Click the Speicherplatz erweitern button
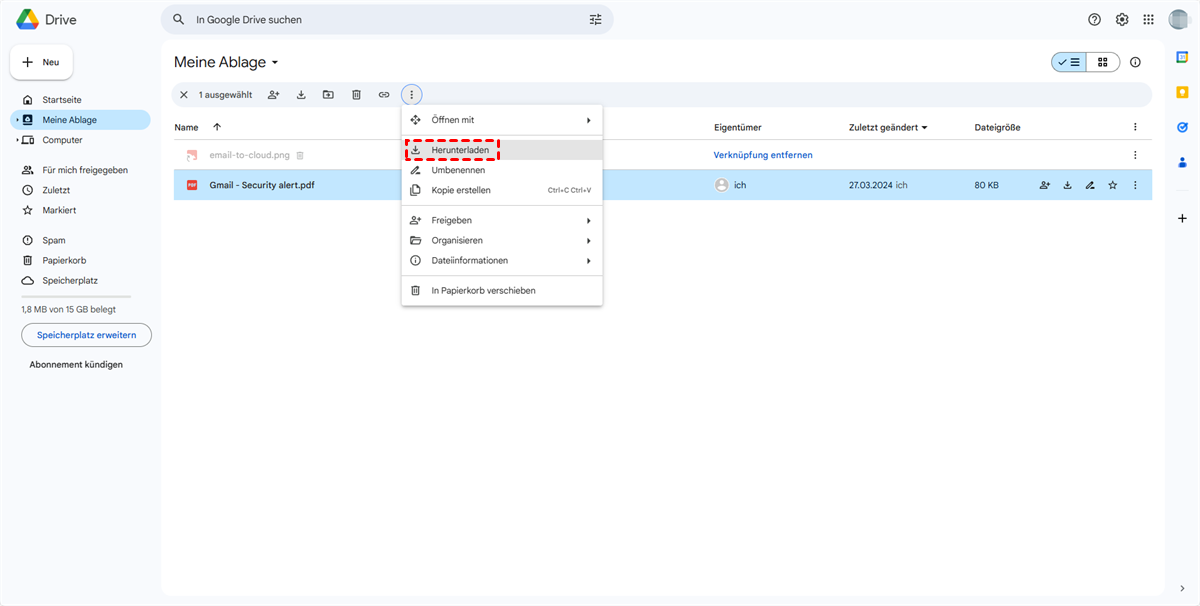1200x606 pixels. (x=86, y=335)
